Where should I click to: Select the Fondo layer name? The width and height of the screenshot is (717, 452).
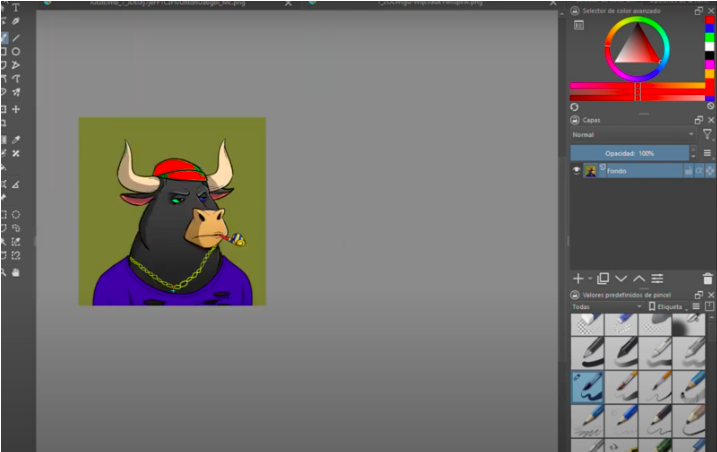617,171
